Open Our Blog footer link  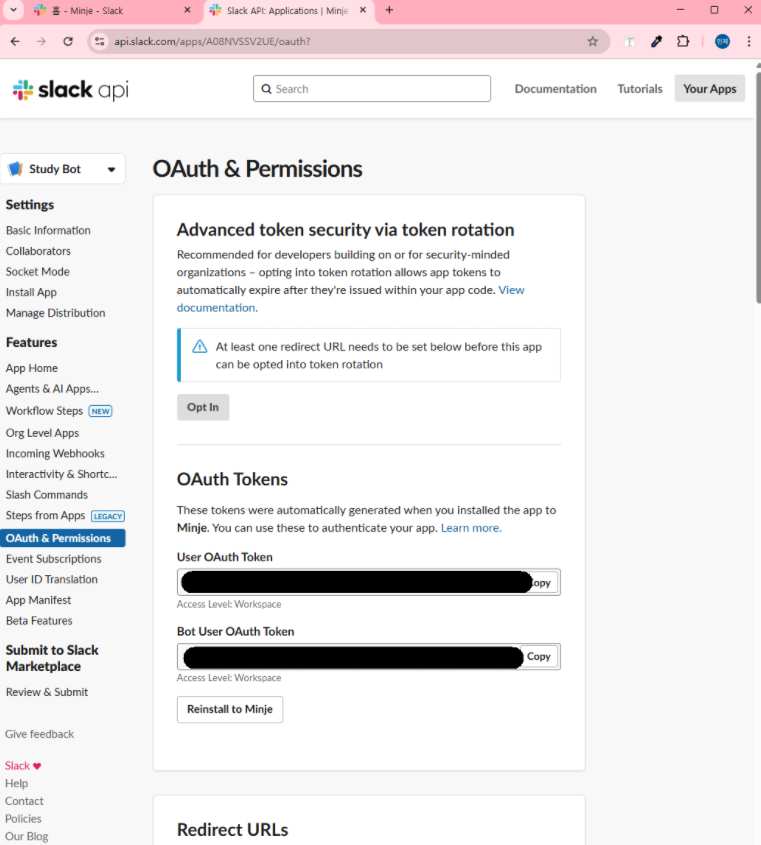click(26, 836)
